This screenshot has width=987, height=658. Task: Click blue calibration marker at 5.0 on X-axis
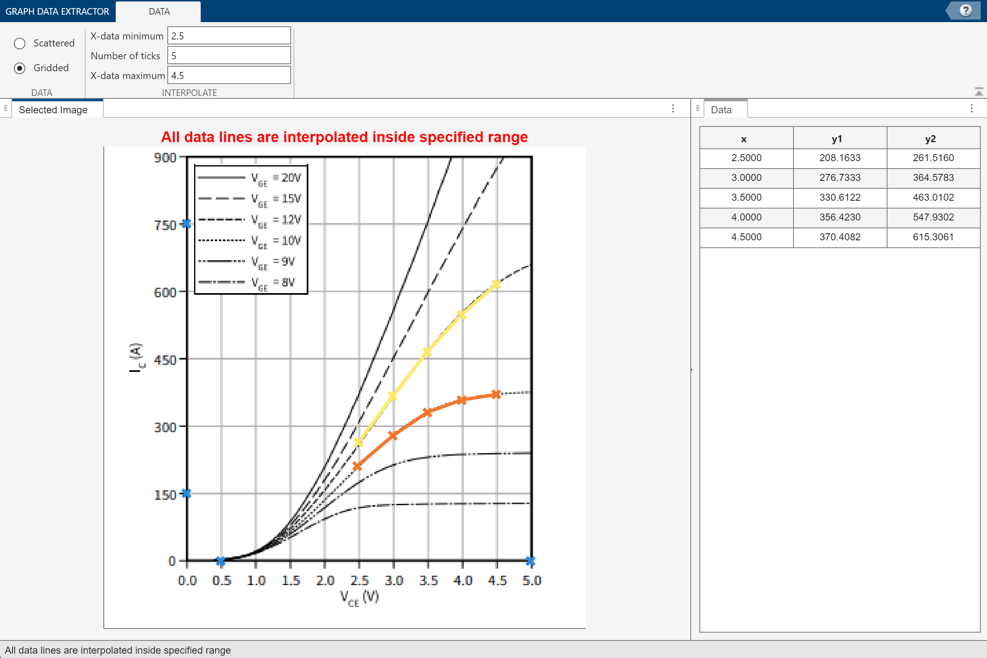[x=530, y=562]
